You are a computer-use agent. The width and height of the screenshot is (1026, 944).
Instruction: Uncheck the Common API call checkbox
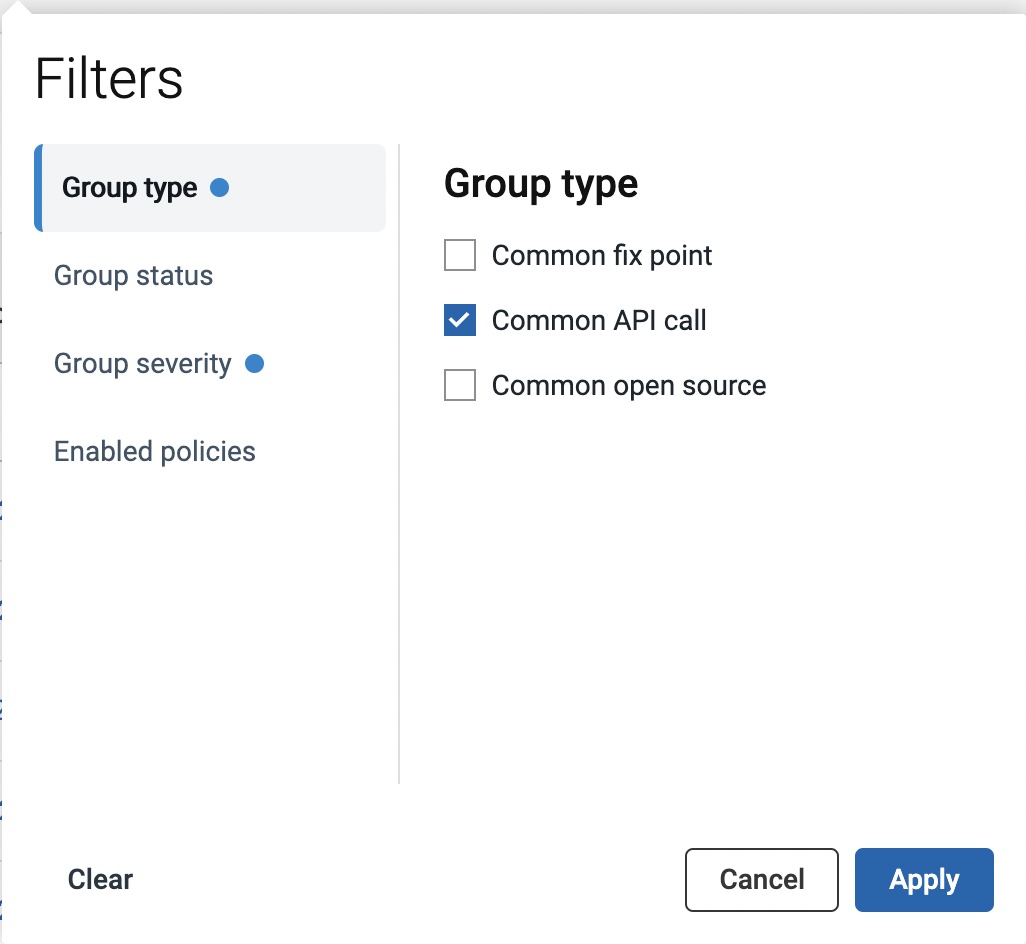pos(460,321)
